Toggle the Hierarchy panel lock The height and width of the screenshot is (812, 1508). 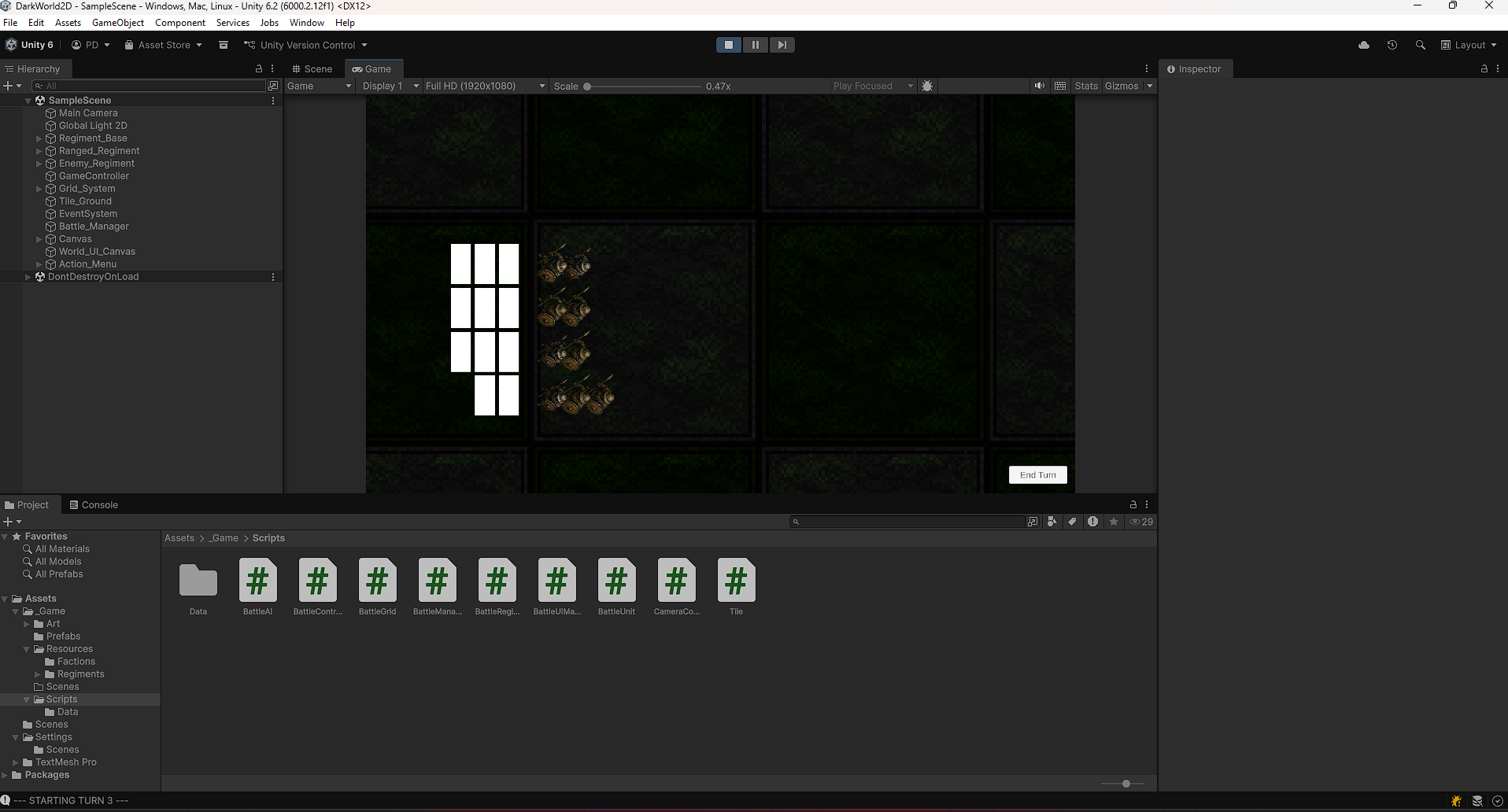259,68
